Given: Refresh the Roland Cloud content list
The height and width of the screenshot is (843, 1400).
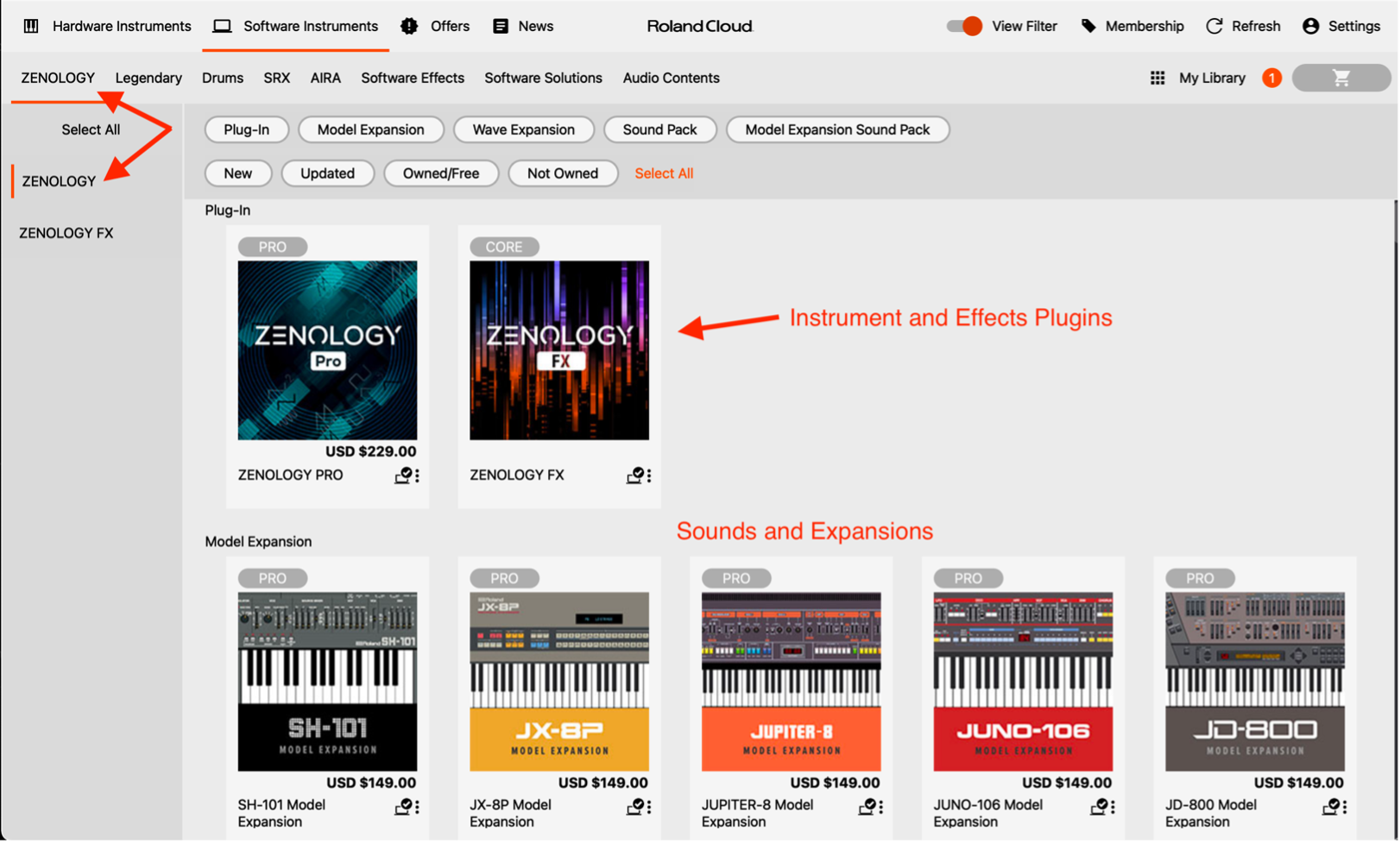Looking at the screenshot, I should pyautogui.click(x=1214, y=26).
